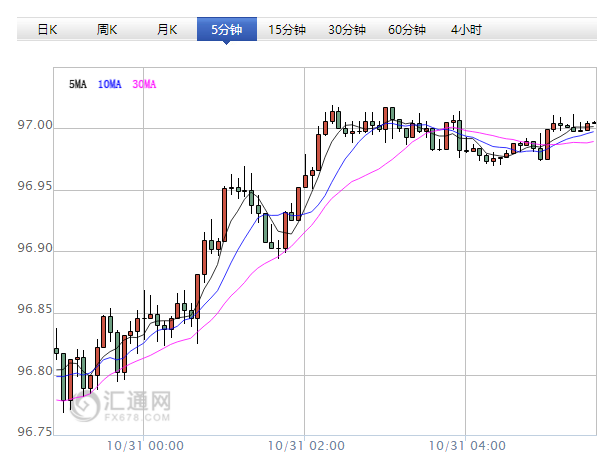Click the 96.95 price axis label

point(35,186)
